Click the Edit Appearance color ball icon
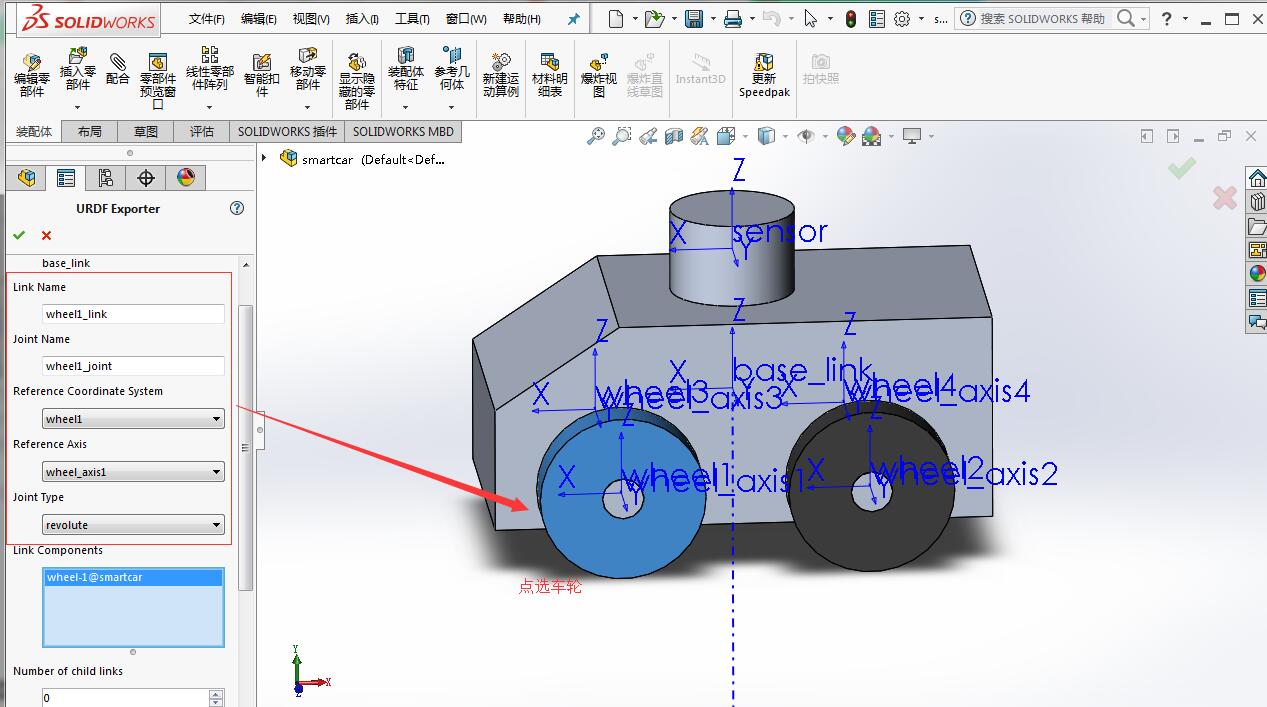Viewport: 1267px width, 707px height. click(846, 136)
